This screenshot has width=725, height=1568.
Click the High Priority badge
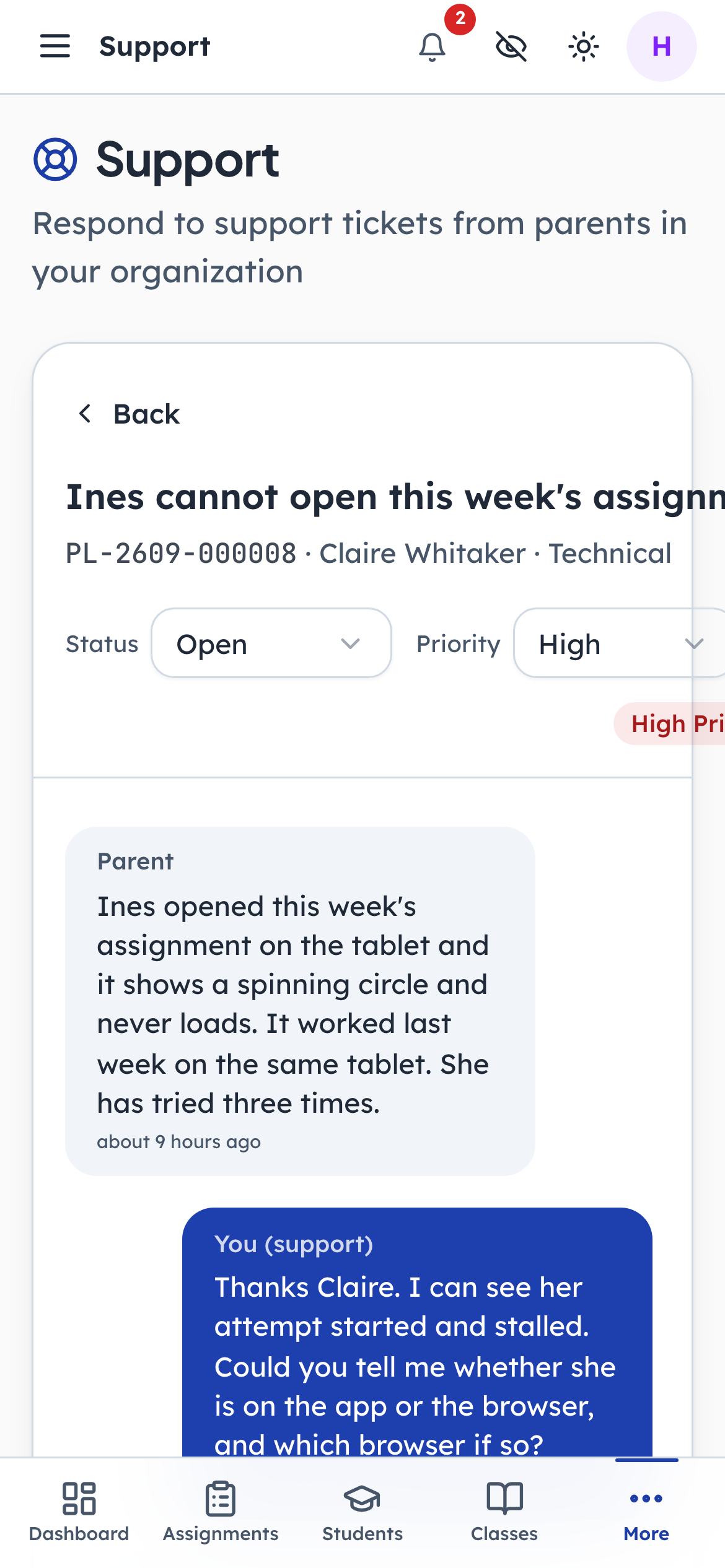click(x=670, y=723)
